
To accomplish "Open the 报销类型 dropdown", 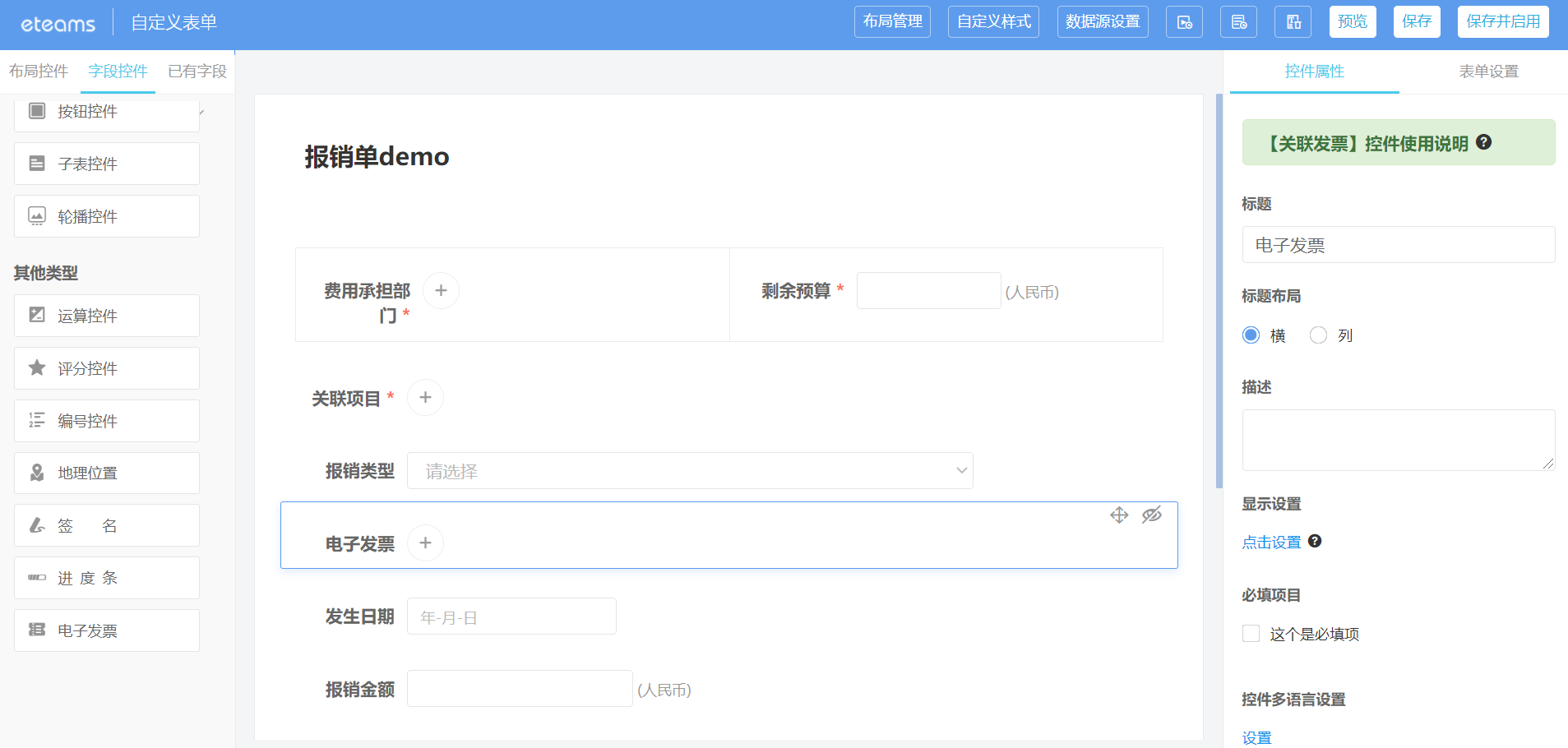I will (x=690, y=471).
